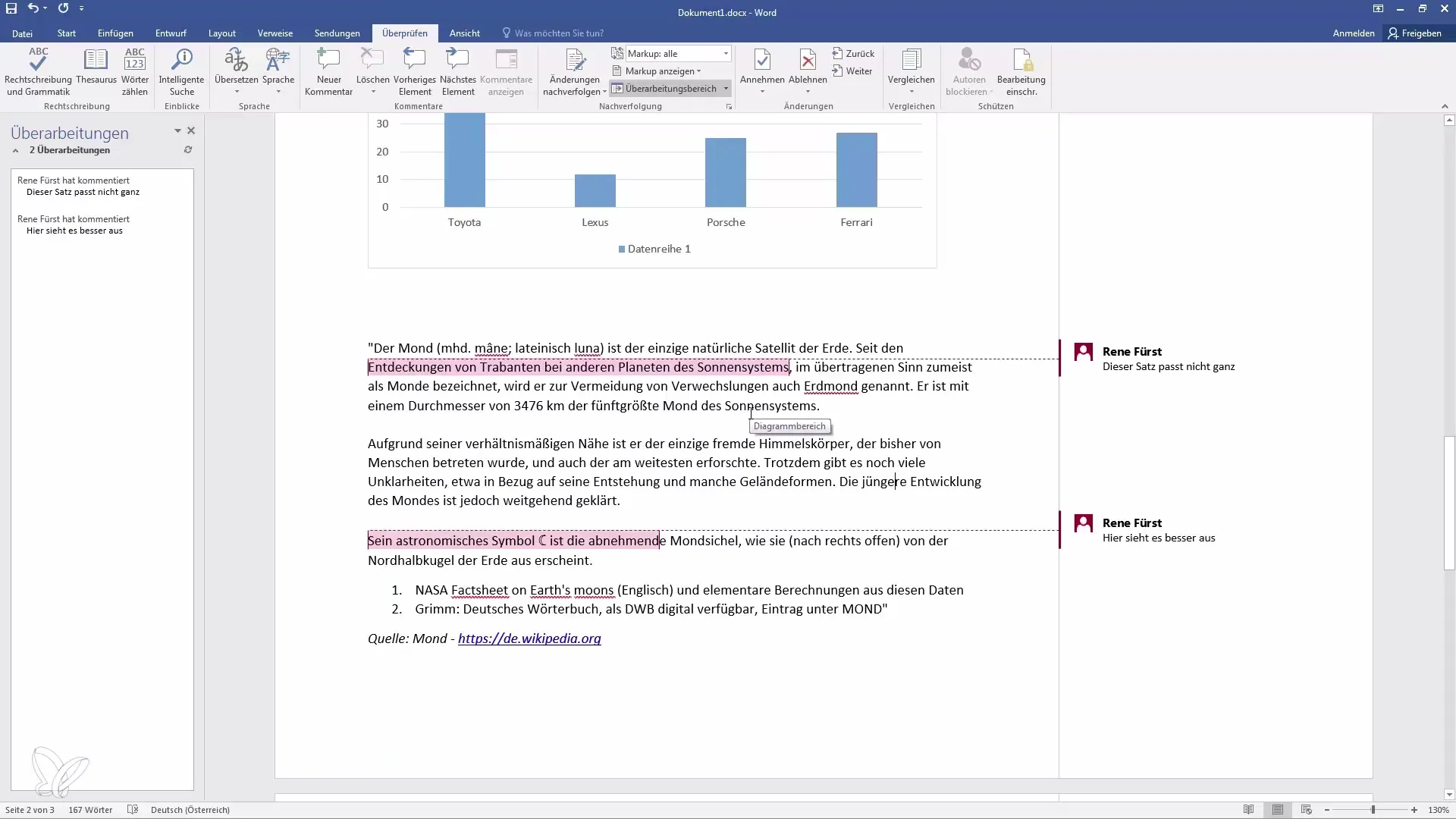Open ribbon display options
This screenshot has height=819, width=1456.
1378,9
